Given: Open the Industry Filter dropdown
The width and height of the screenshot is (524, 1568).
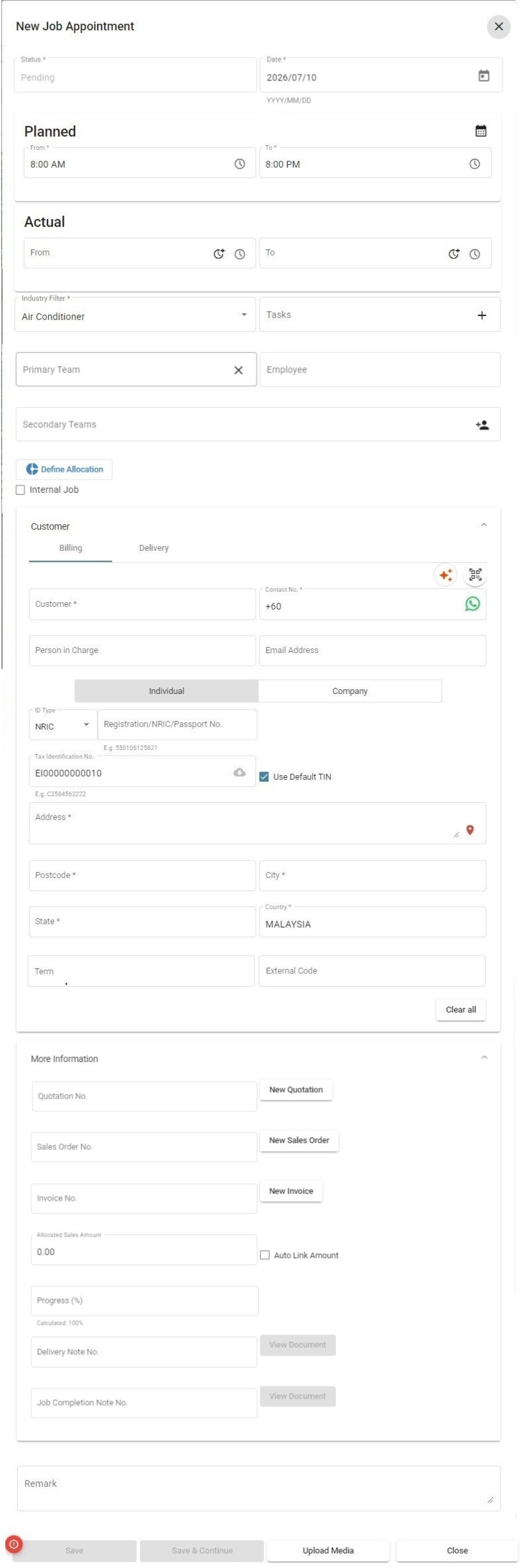Looking at the screenshot, I should click(135, 315).
